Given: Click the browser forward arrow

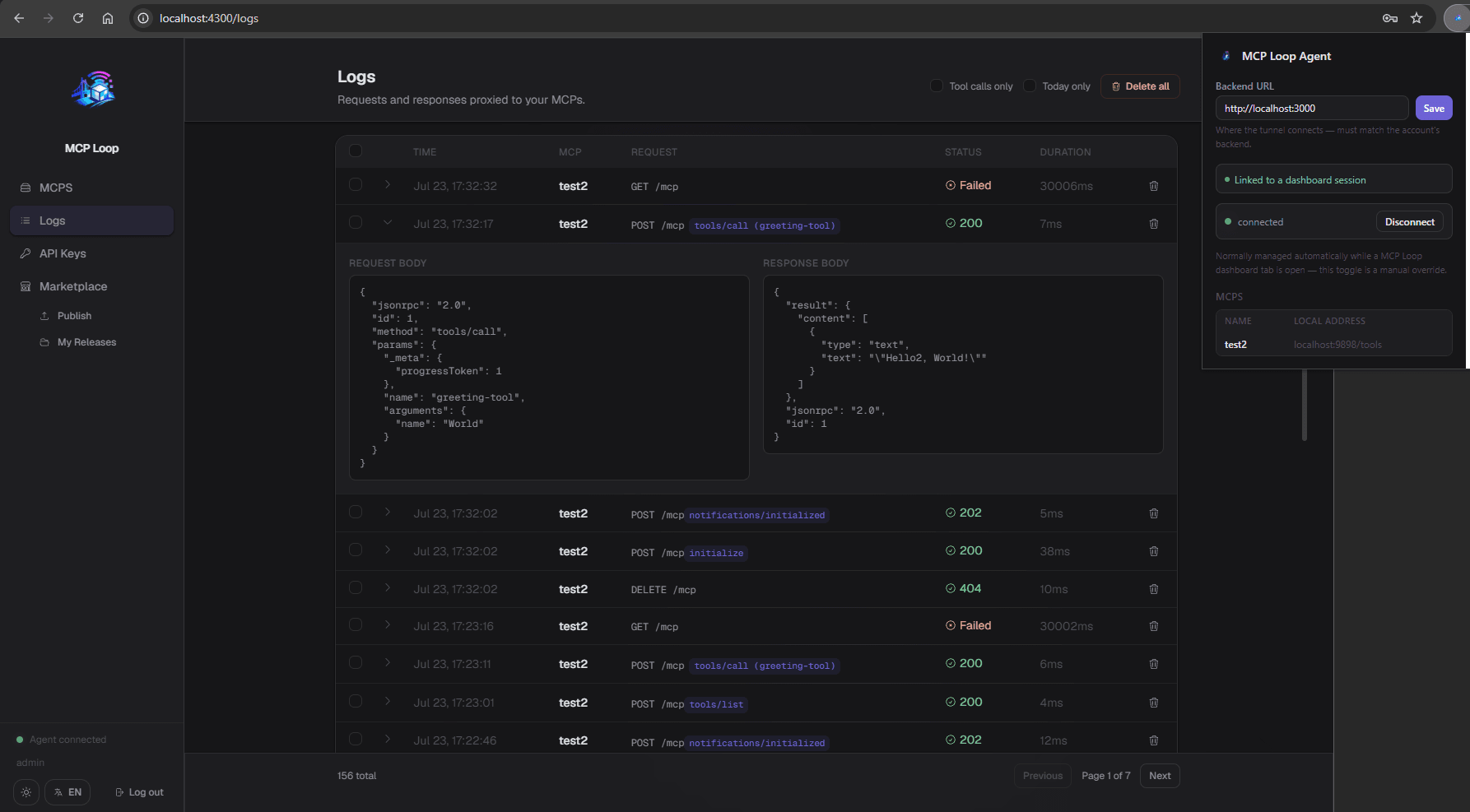Looking at the screenshot, I should (x=49, y=18).
